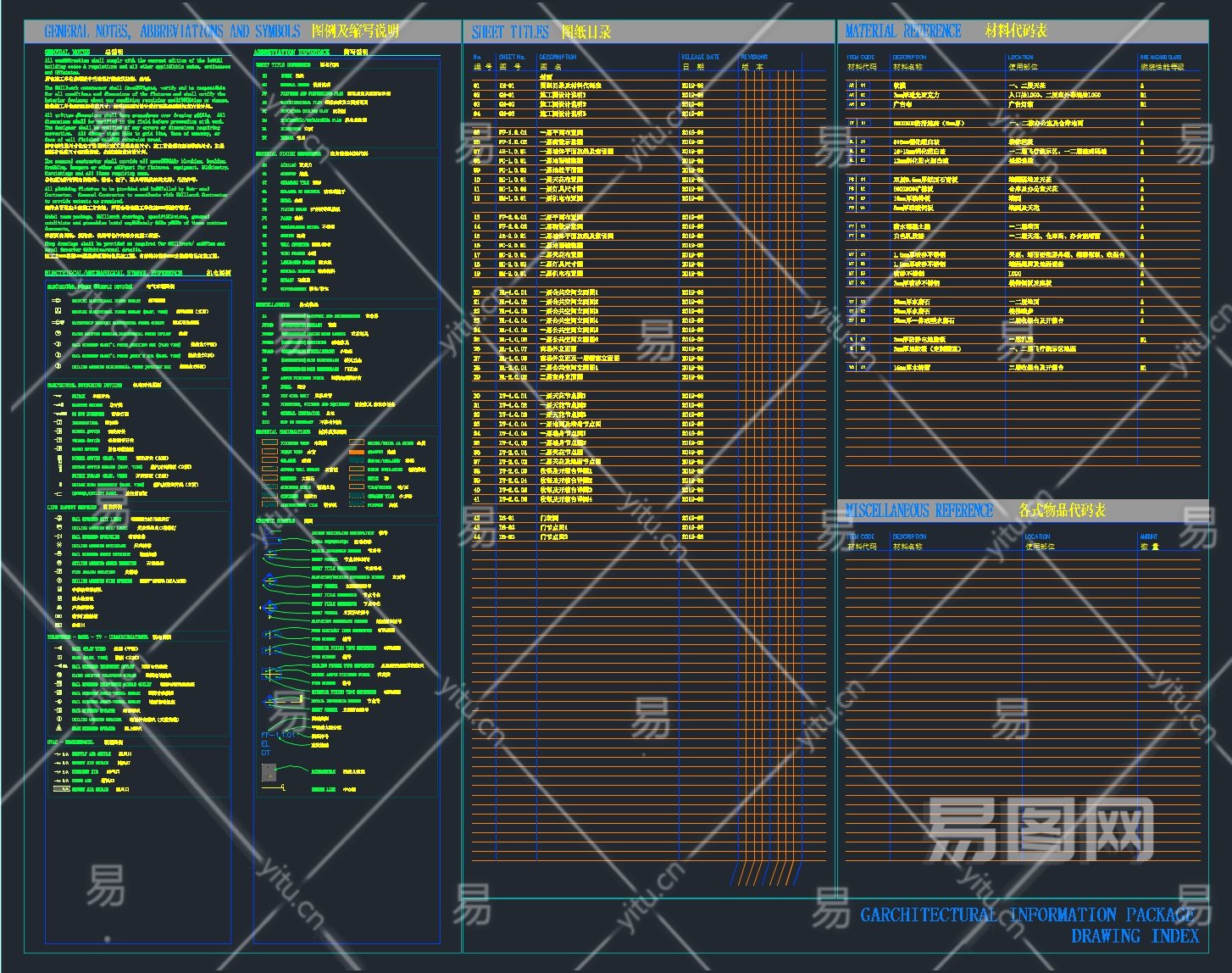1232x973 pixels.
Task: Click the DRAWING INDEX title text
Action: (x=1135, y=936)
